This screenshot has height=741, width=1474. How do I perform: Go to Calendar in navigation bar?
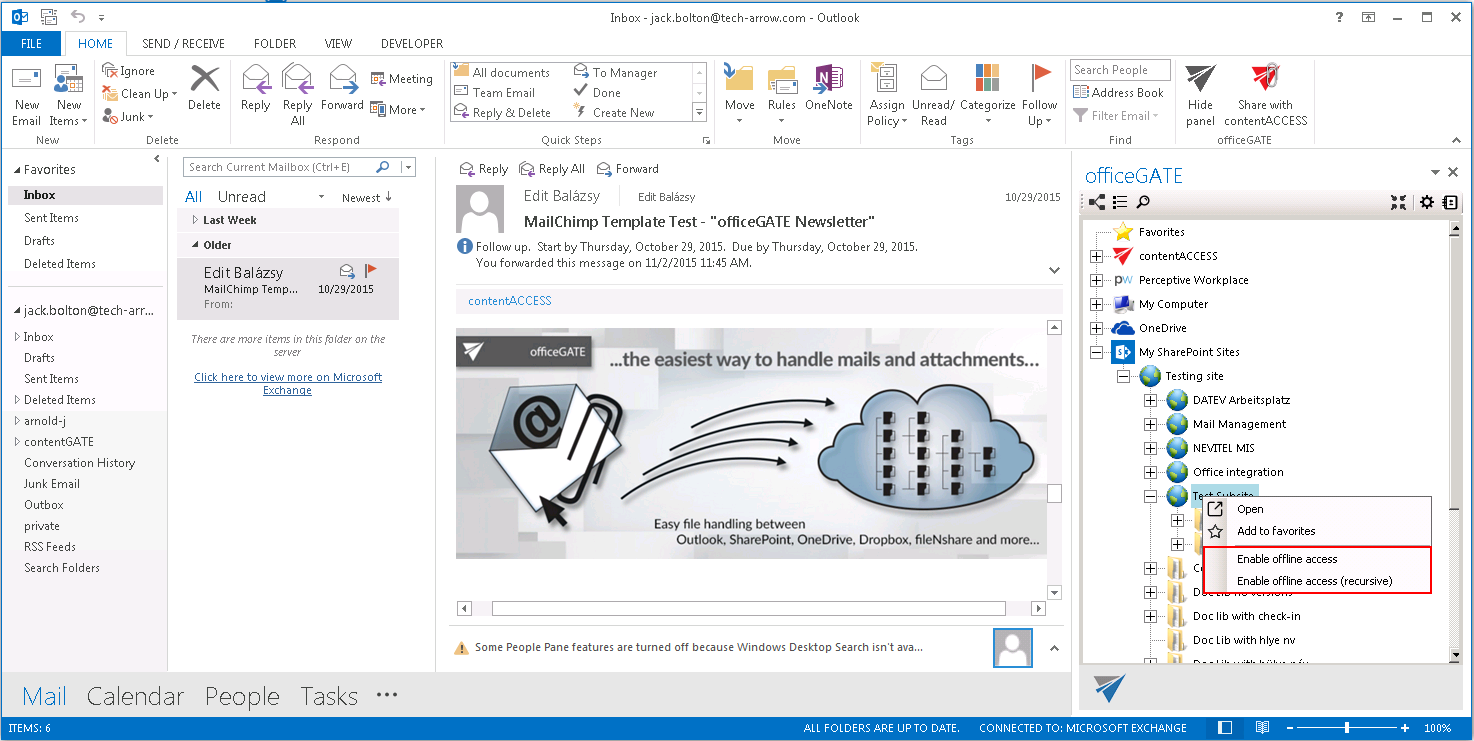136,697
